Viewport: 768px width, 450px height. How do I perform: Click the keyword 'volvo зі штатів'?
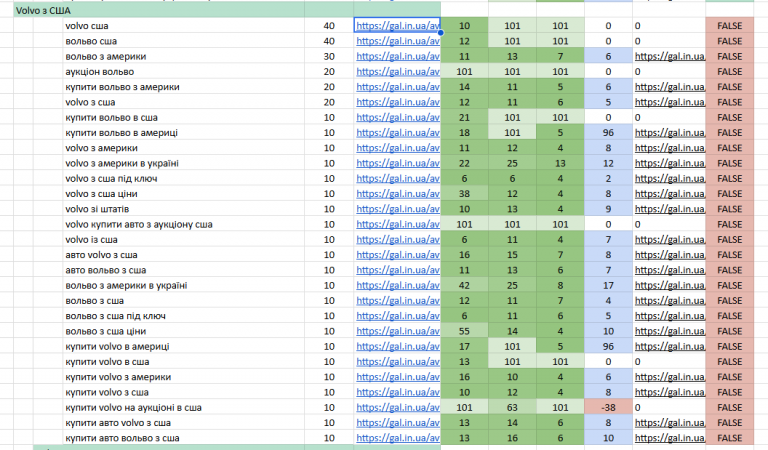tap(97, 209)
